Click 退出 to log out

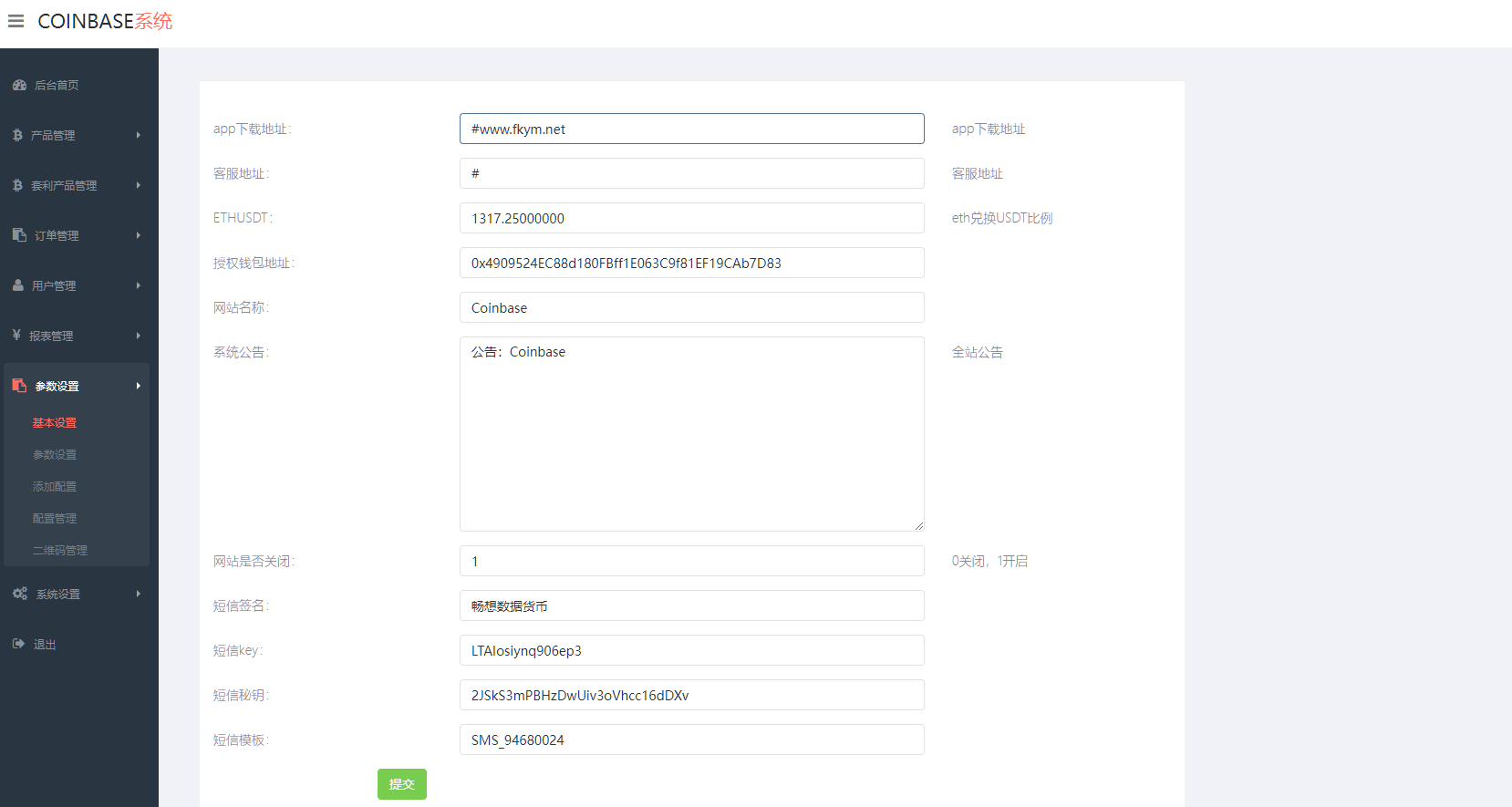point(45,644)
